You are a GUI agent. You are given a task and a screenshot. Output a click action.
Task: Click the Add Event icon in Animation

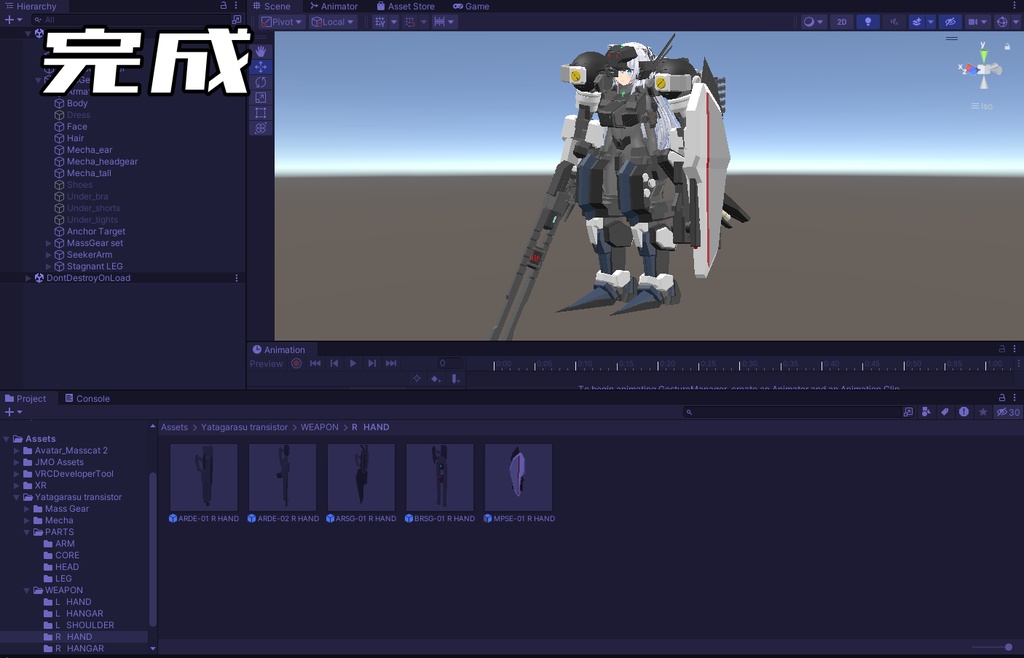click(x=456, y=379)
